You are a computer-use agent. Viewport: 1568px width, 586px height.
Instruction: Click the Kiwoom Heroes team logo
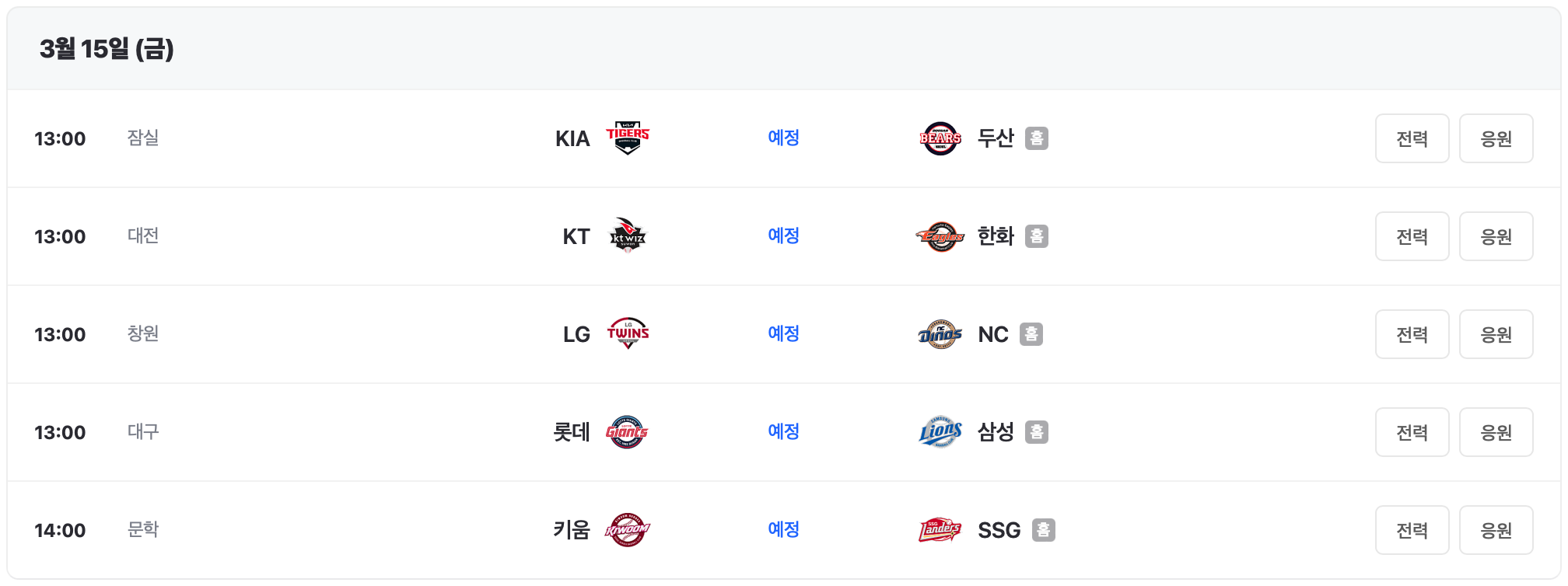point(627,530)
